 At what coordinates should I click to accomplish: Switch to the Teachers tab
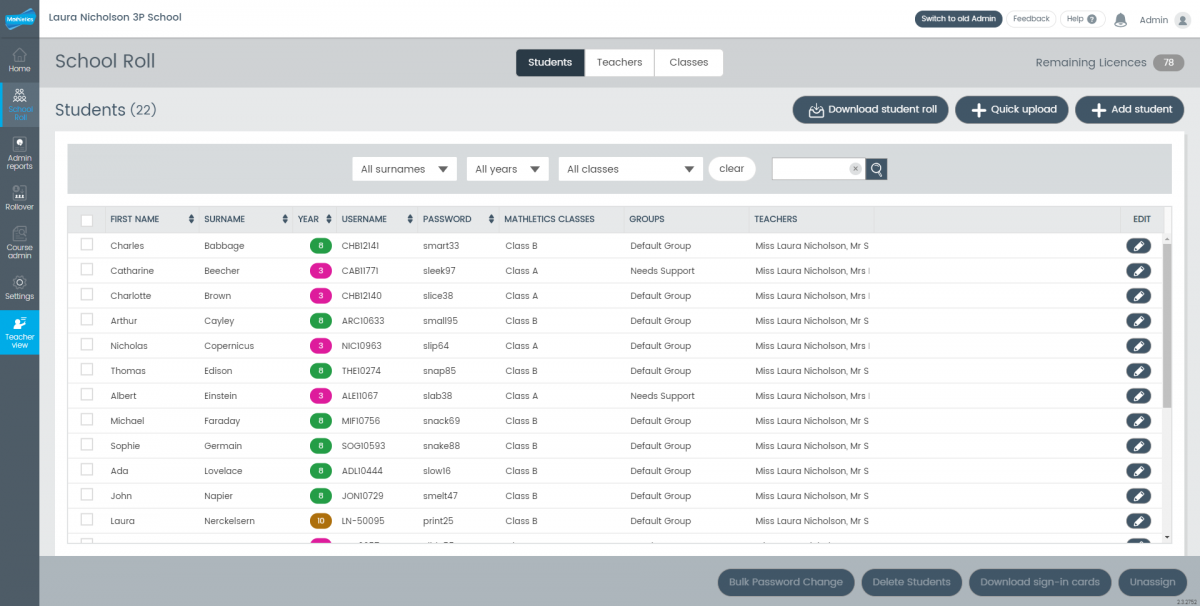[619, 62]
